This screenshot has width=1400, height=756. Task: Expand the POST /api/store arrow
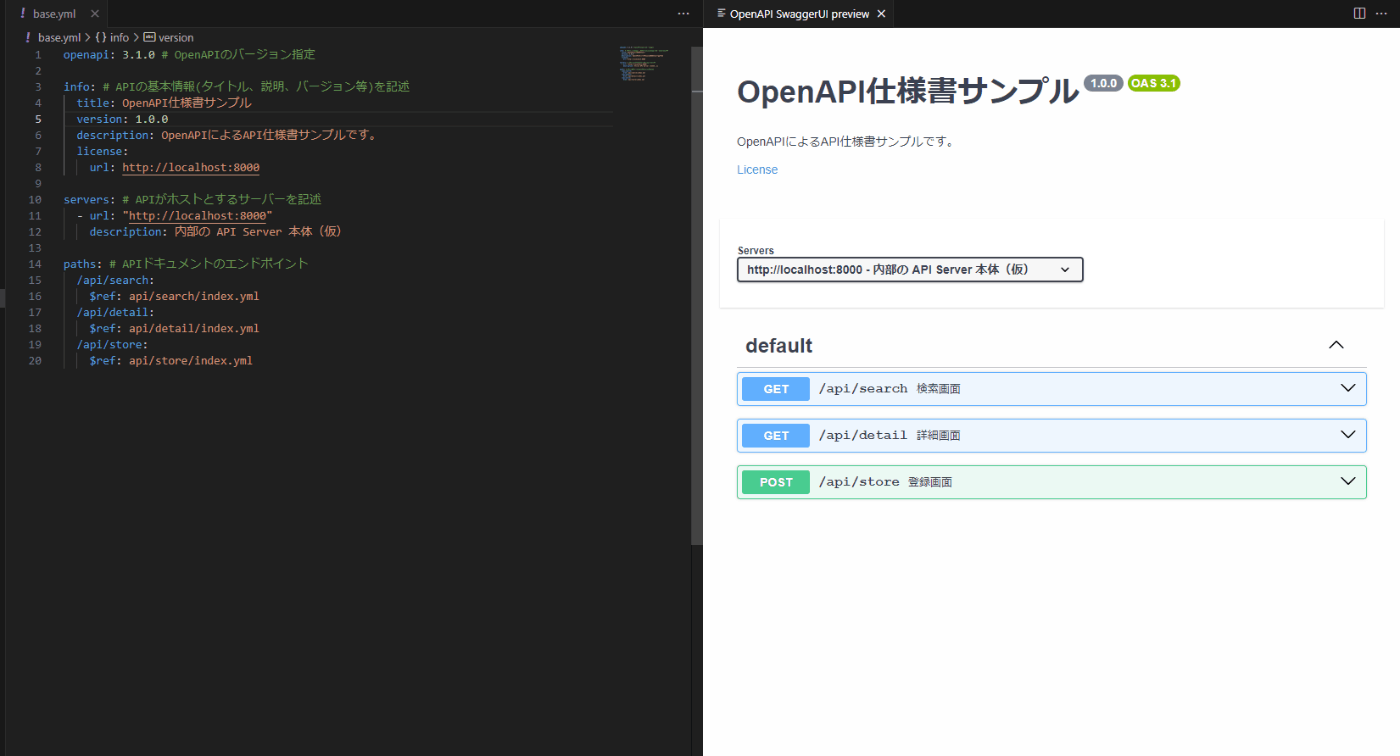pos(1348,482)
